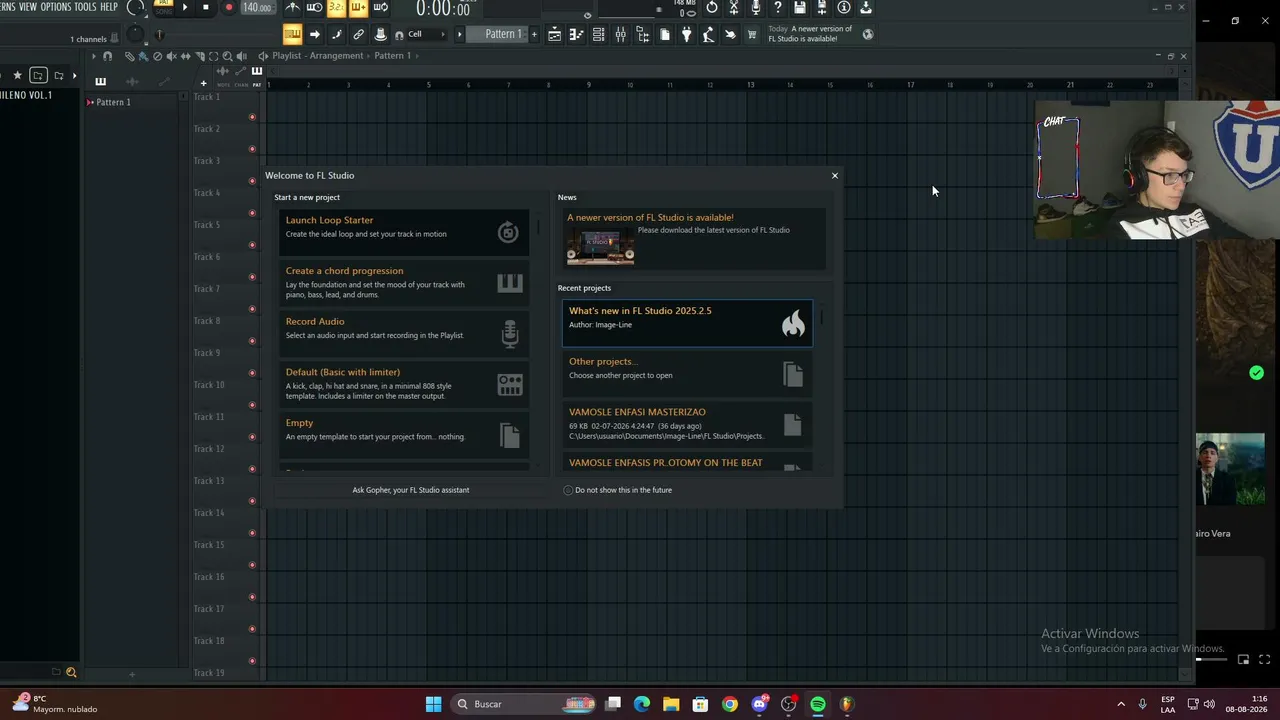Open the OPTIONS menu
This screenshot has width=1280, height=720.
point(56,7)
